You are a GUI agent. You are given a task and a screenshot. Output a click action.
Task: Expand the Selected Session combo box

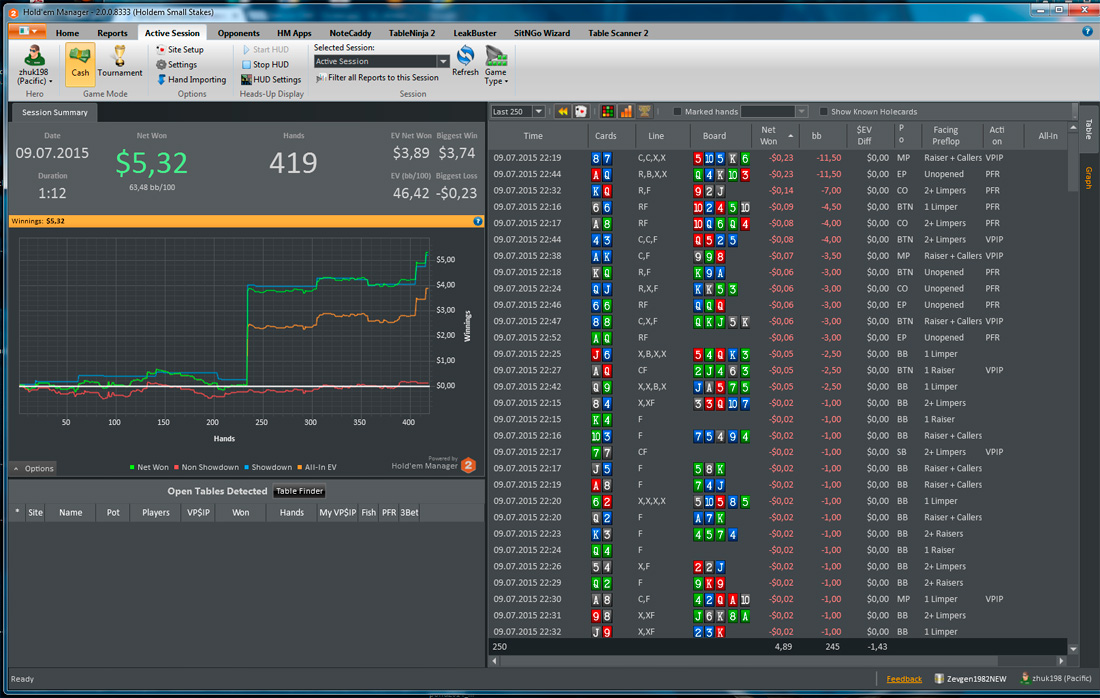[381, 62]
